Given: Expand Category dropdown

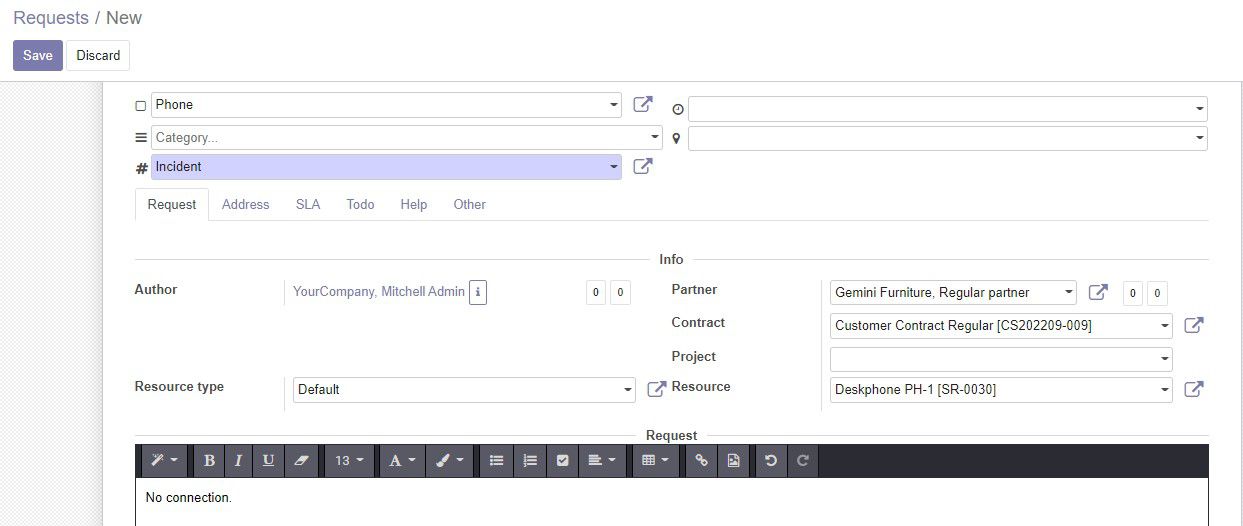Looking at the screenshot, I should [655, 137].
